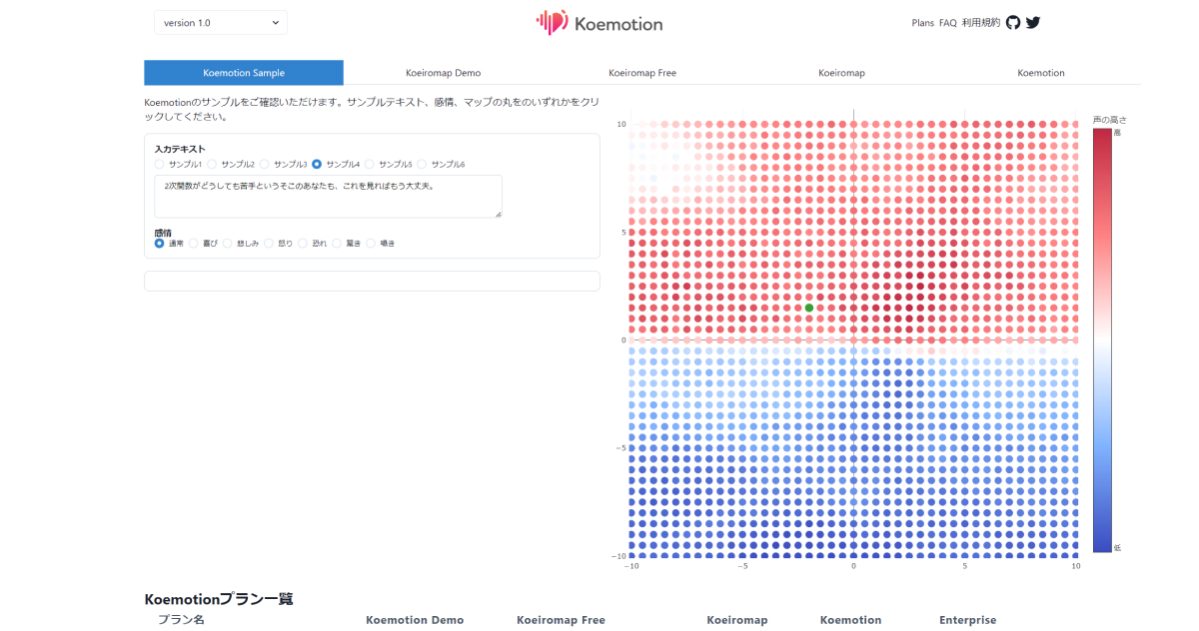The image size is (1199, 631).
Task: Click the Koemotion logo in the header
Action: coord(599,23)
